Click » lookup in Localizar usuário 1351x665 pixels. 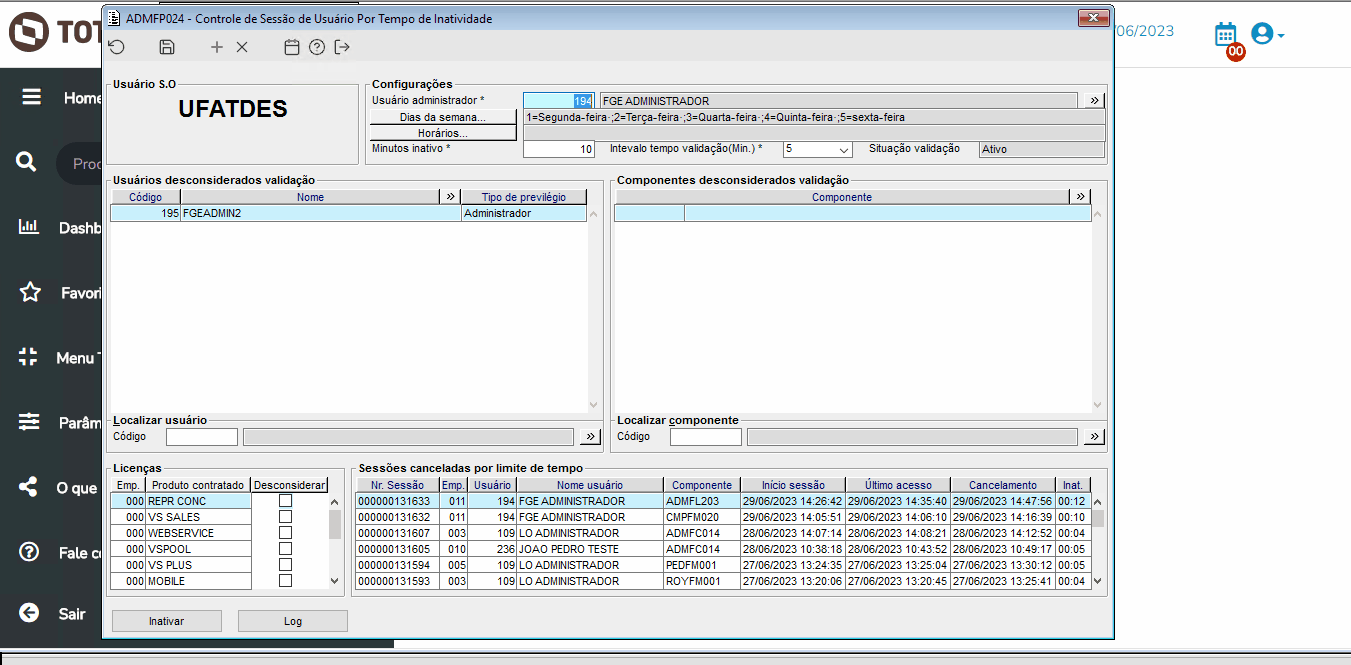click(589, 437)
